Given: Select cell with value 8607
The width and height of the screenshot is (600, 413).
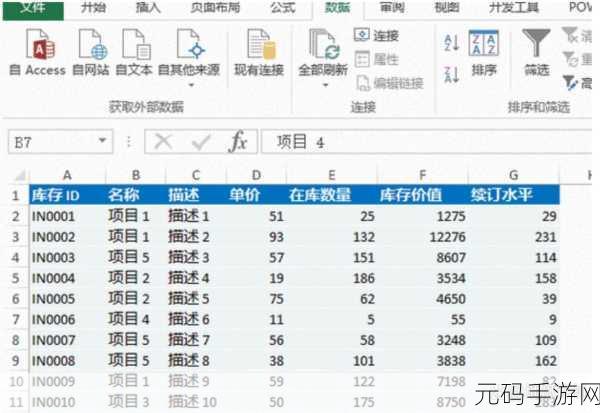Looking at the screenshot, I should point(422,257).
